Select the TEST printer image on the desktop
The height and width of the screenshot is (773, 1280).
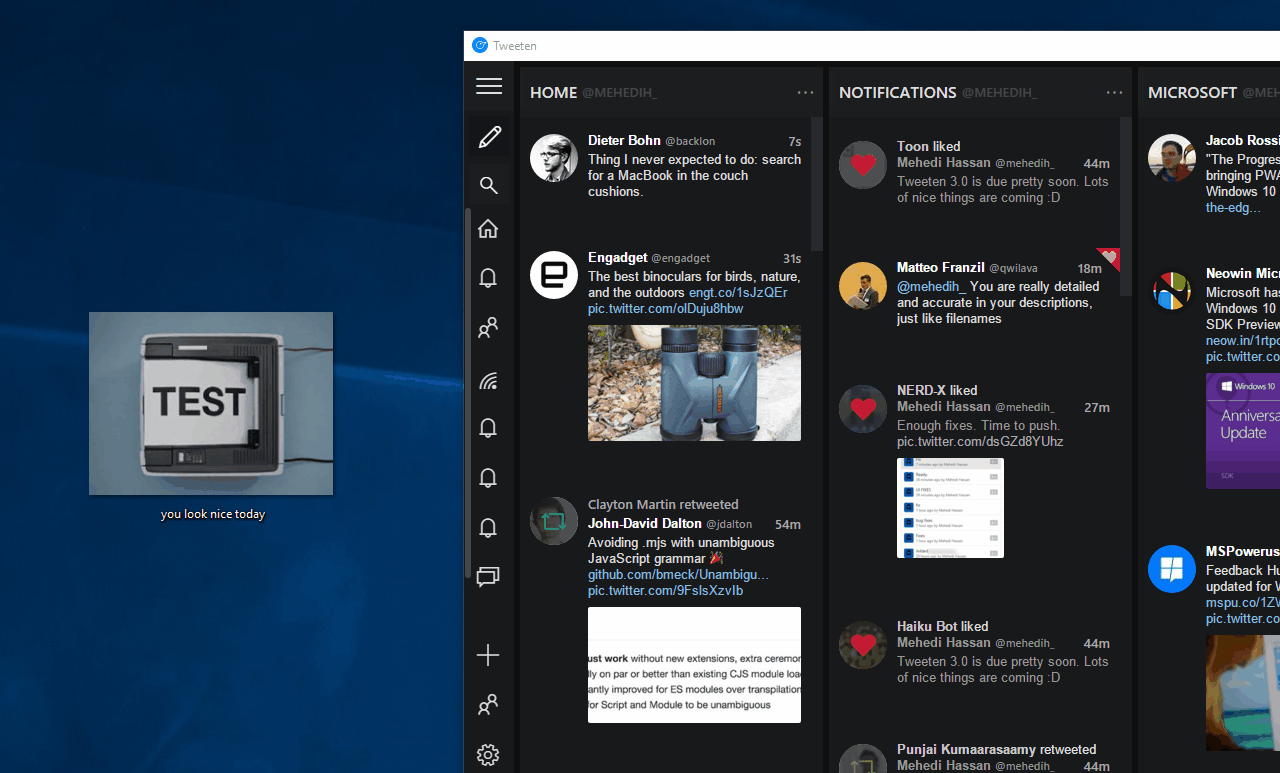pyautogui.click(x=211, y=403)
